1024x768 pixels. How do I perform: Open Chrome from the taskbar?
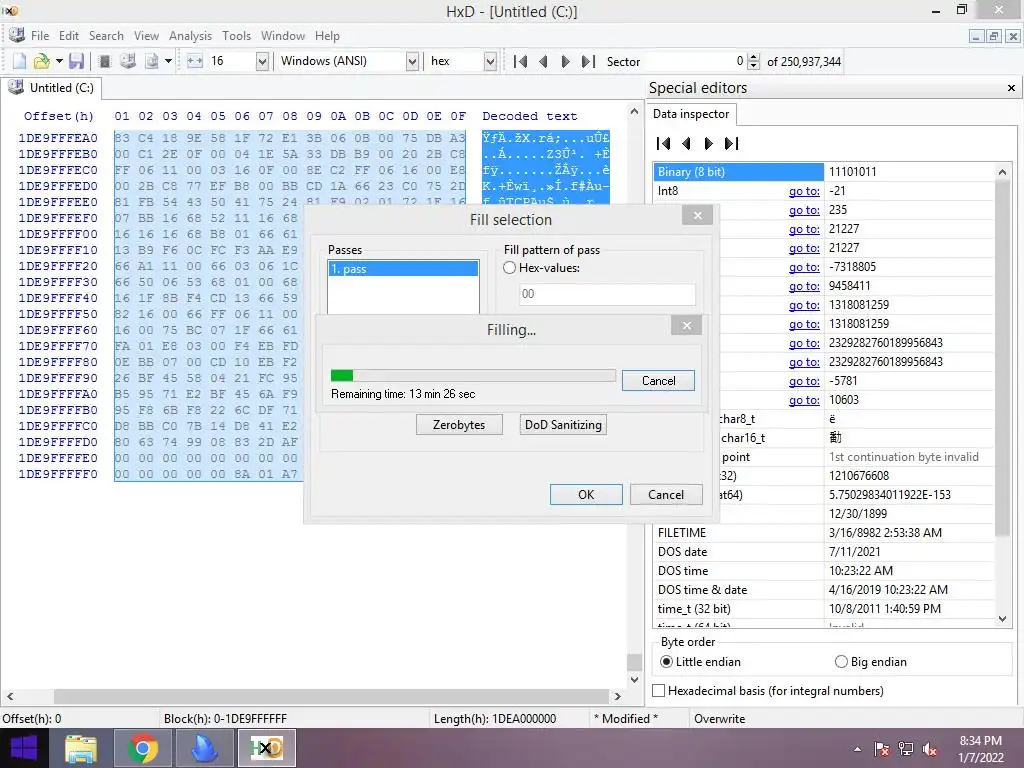click(142, 748)
